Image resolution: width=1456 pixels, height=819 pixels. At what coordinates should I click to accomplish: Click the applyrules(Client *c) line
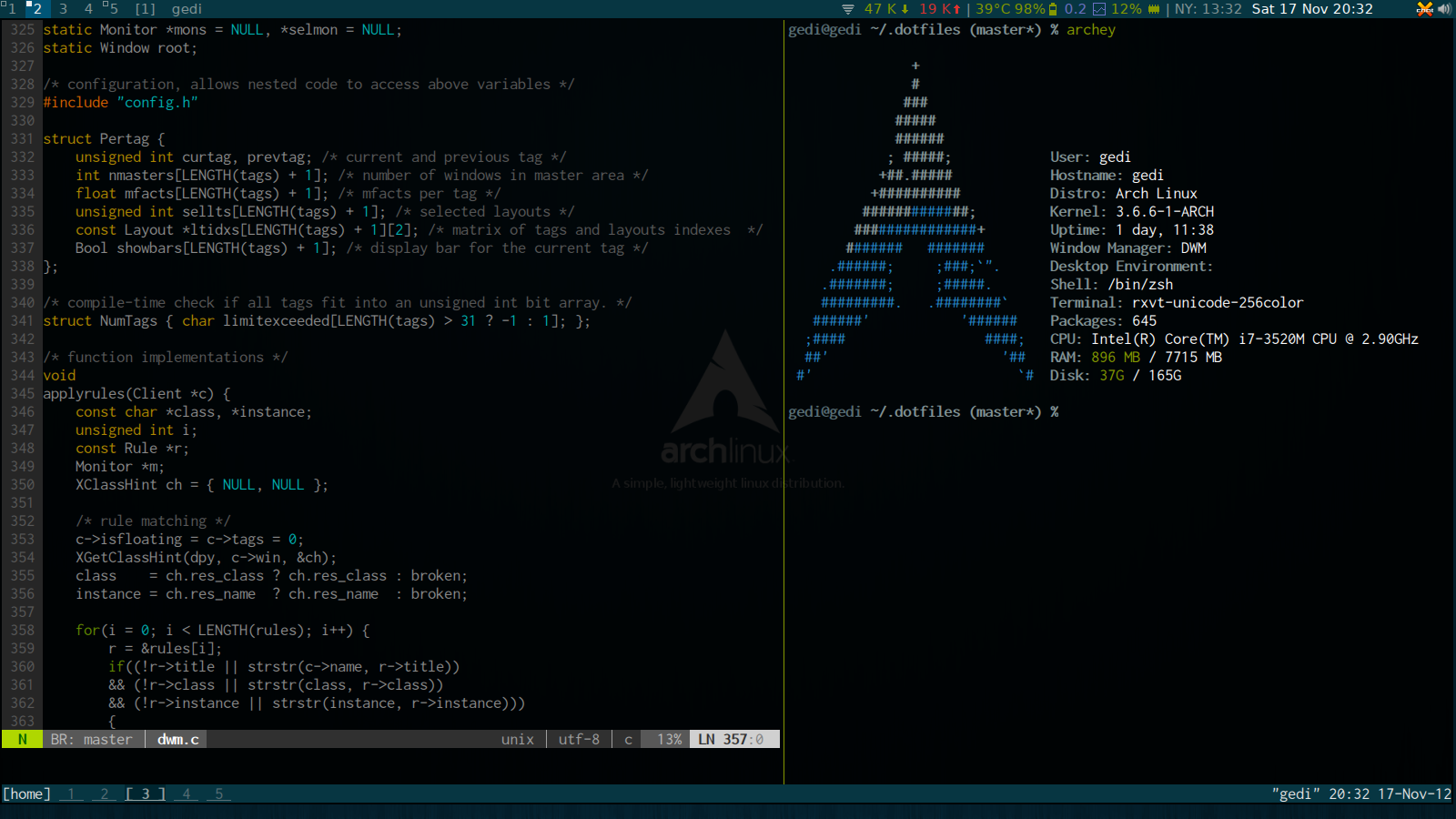[136, 393]
